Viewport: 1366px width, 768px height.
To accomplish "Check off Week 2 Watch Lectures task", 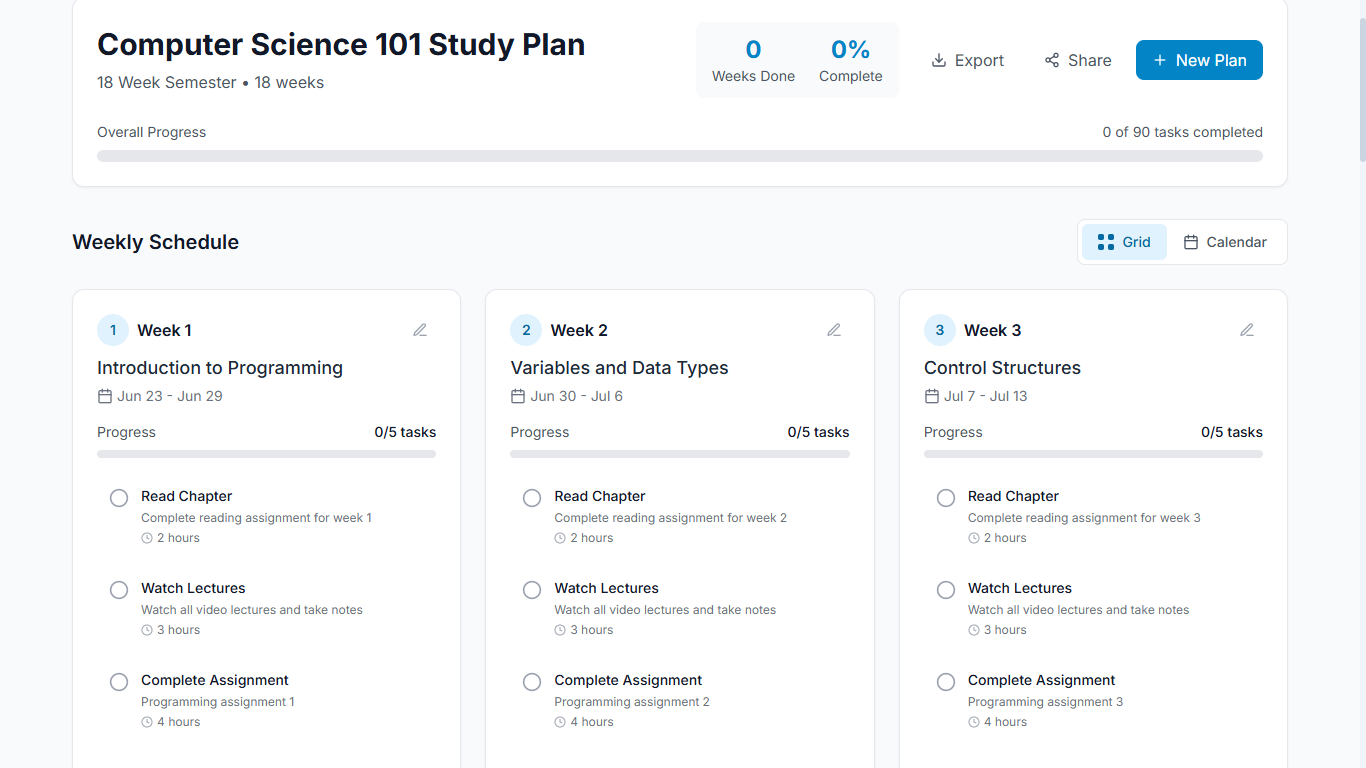I will coord(532,590).
